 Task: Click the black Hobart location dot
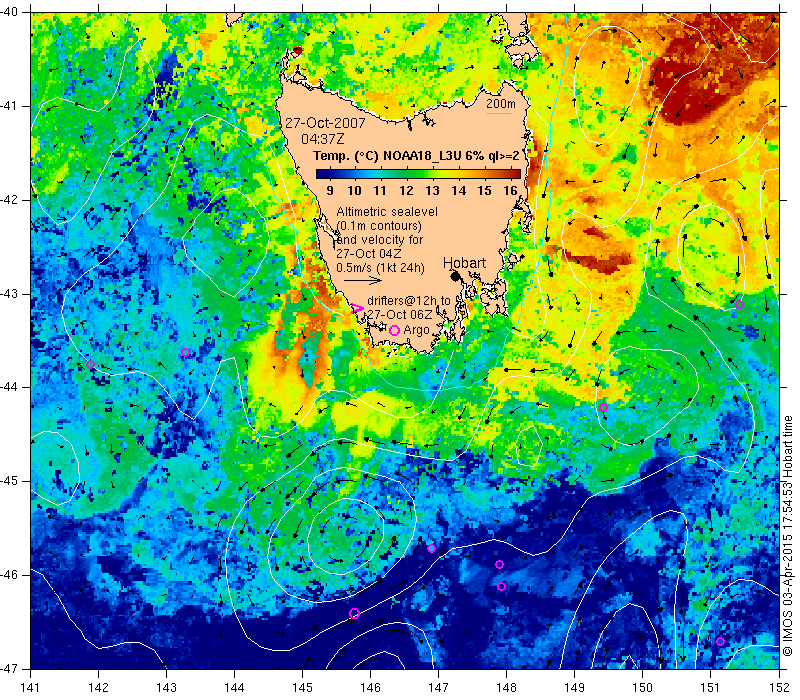455,276
